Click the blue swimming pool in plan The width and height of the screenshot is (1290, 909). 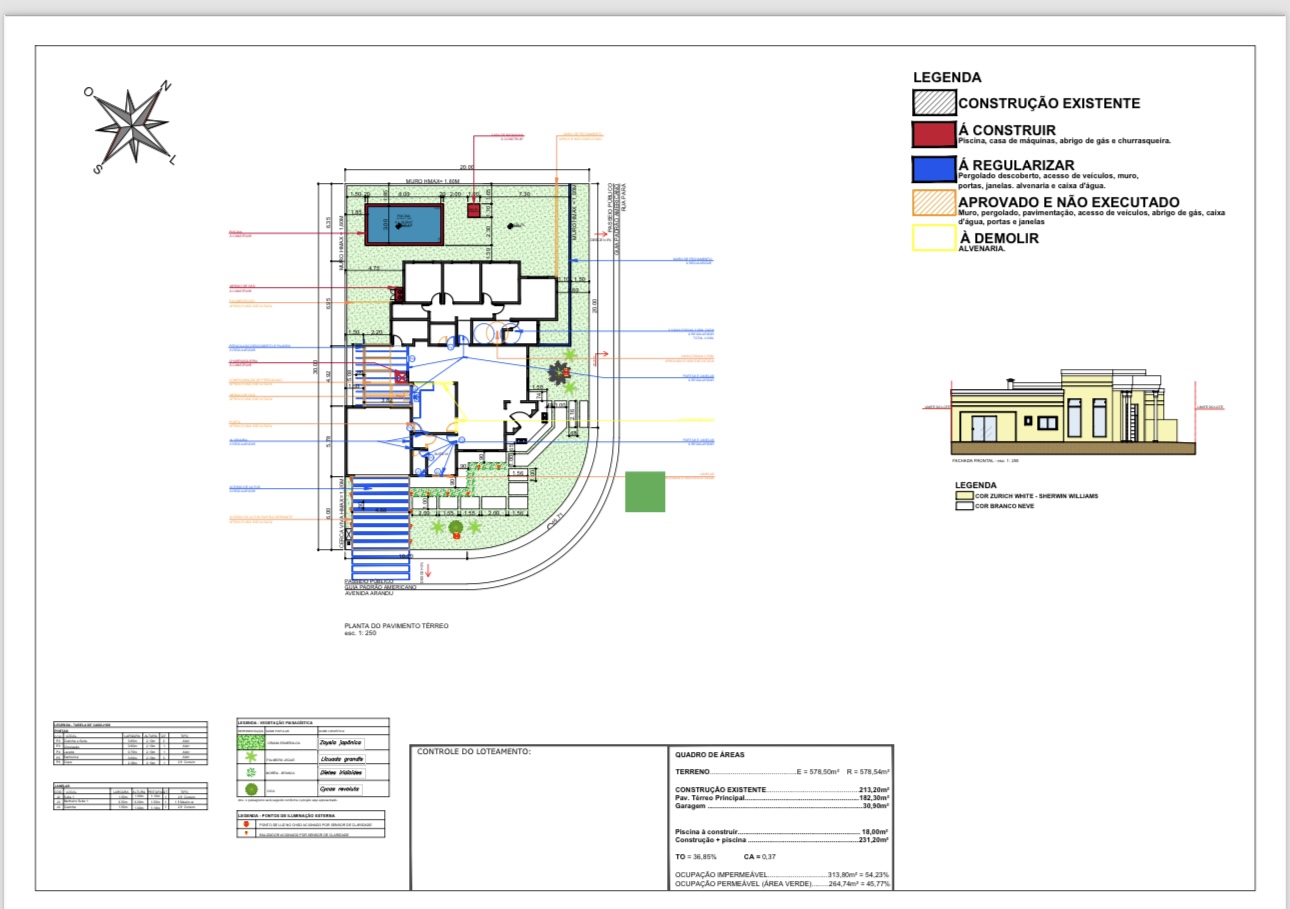(x=405, y=224)
